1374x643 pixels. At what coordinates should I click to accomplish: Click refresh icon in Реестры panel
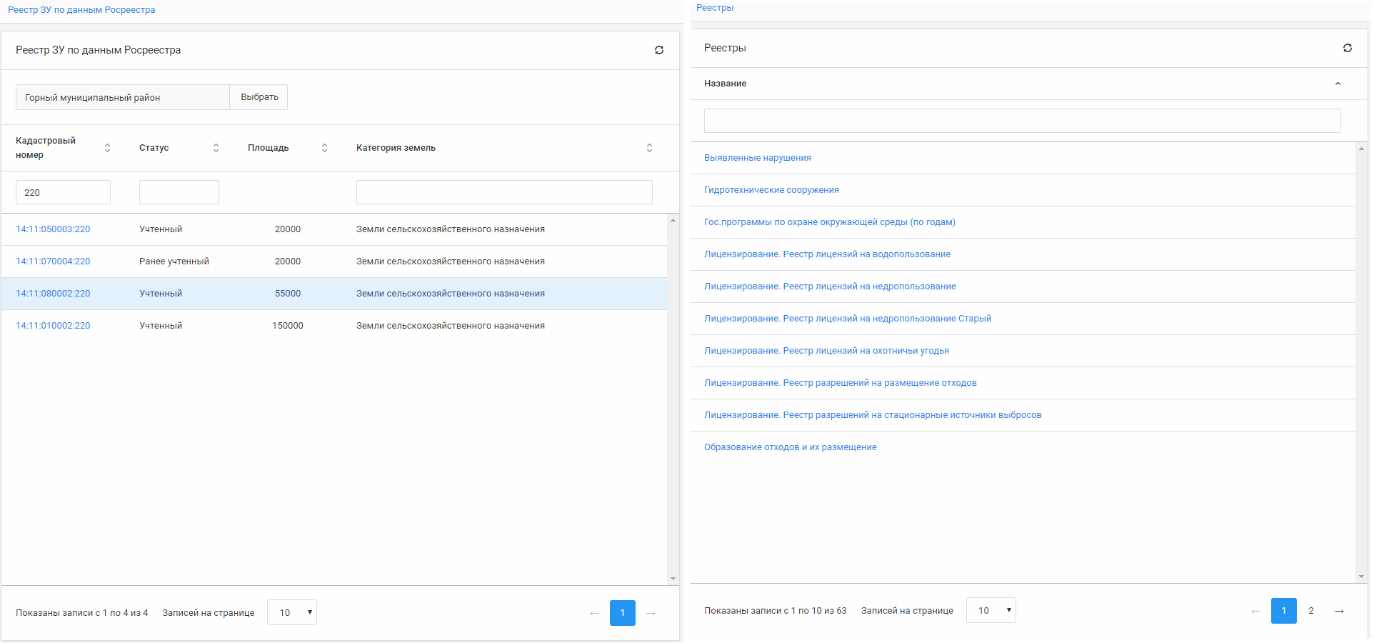pos(1347,48)
